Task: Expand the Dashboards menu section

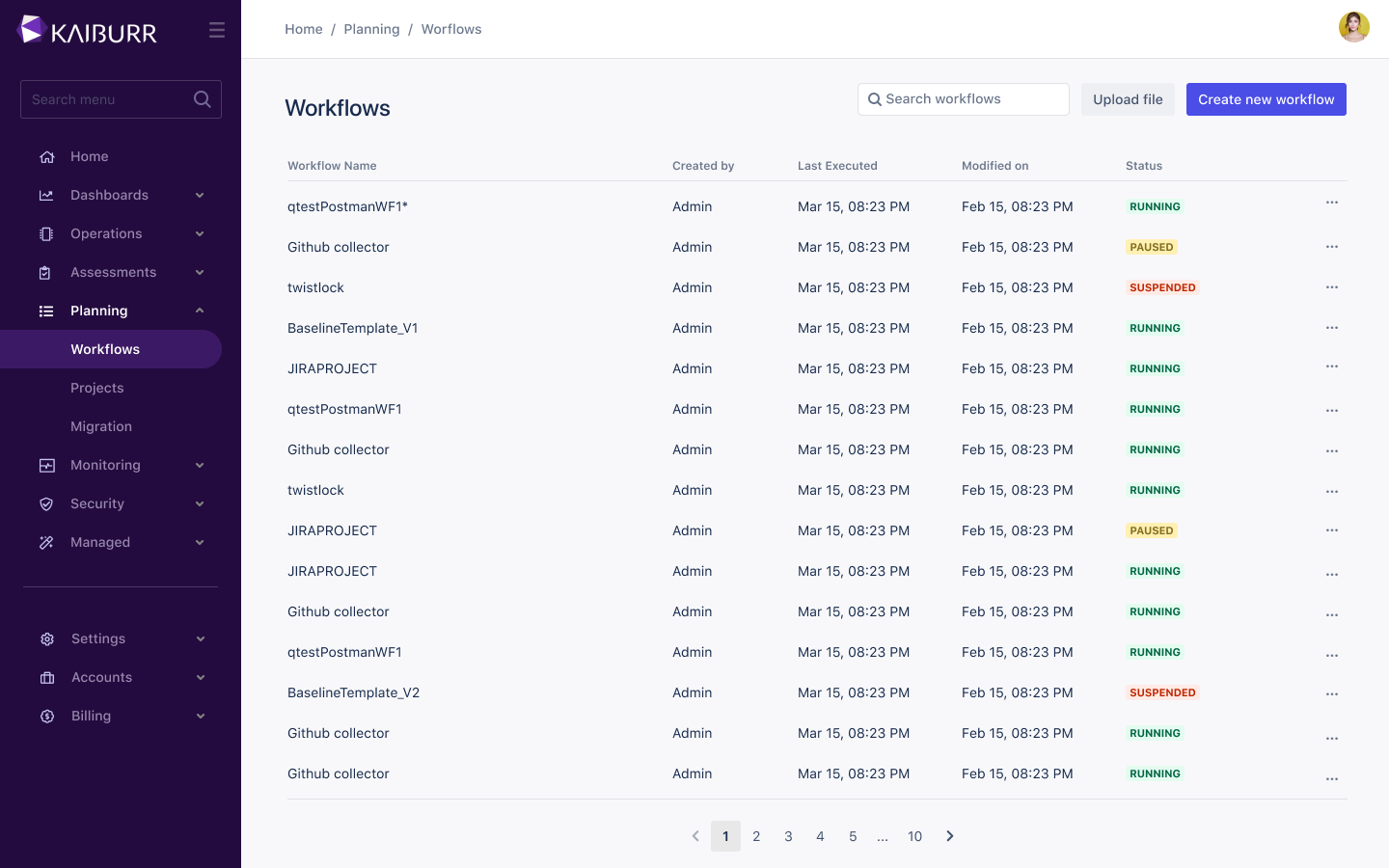Action: coord(200,196)
